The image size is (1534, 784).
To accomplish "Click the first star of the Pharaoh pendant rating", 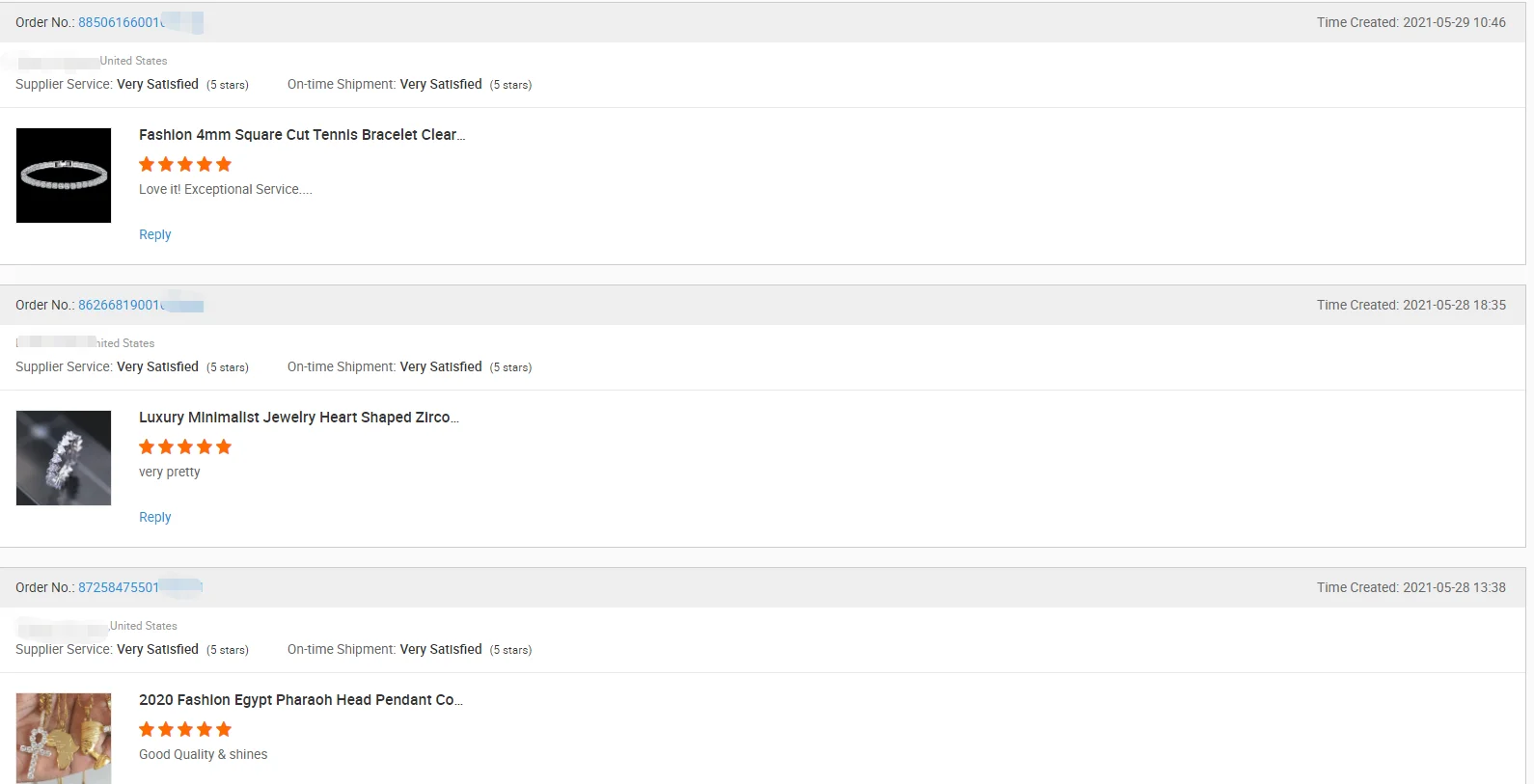I will coord(147,729).
